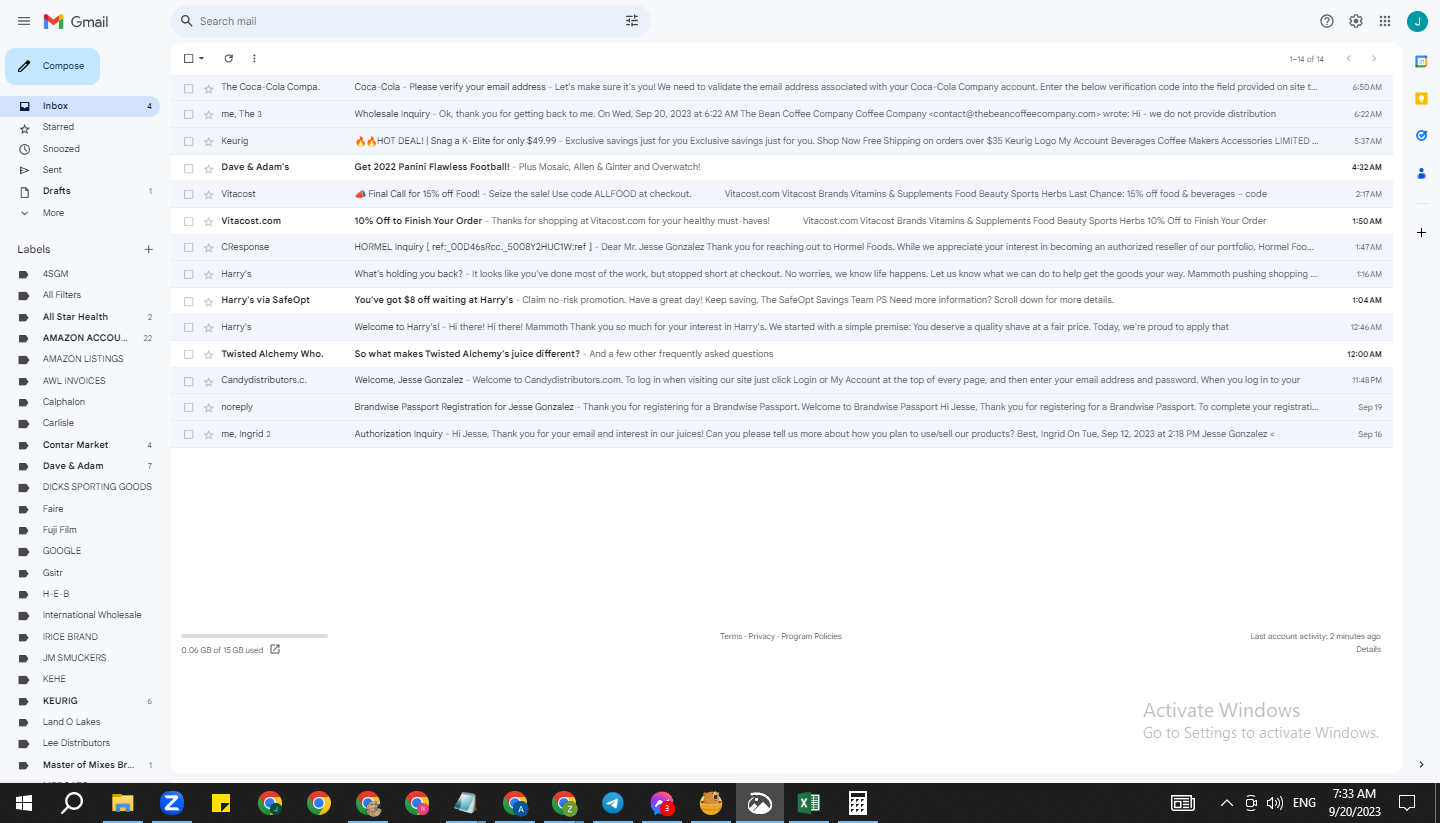Hide the right side panel chevron

tap(1421, 765)
